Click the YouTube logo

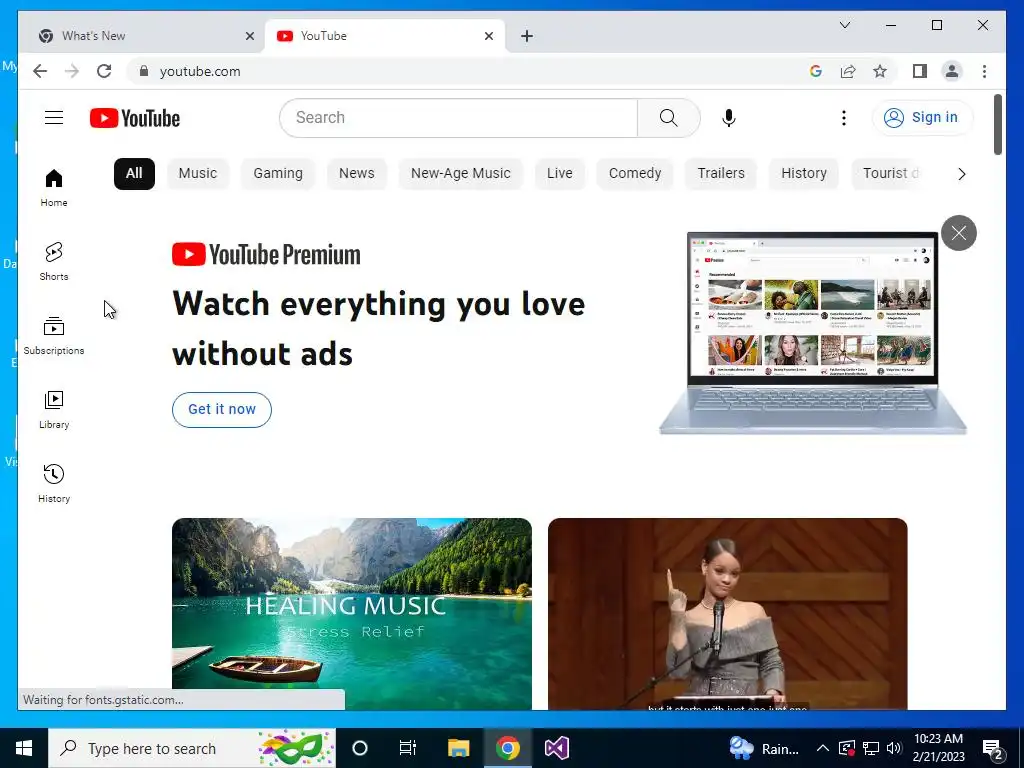point(135,118)
